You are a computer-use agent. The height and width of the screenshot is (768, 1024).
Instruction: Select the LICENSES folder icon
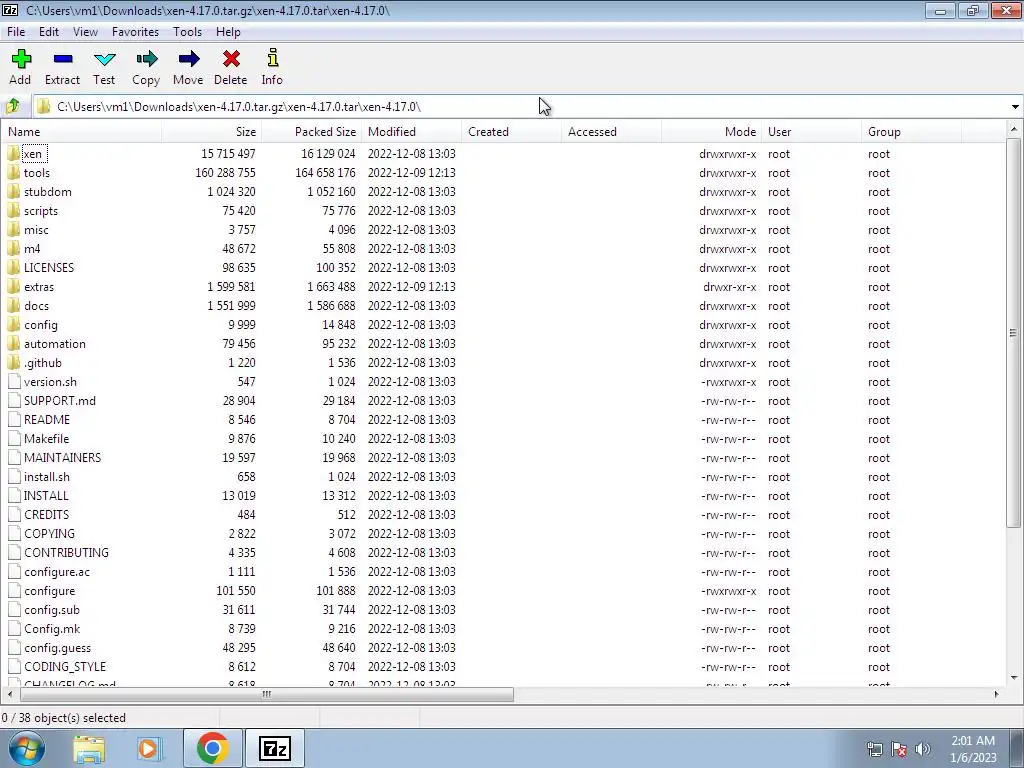click(x=14, y=267)
